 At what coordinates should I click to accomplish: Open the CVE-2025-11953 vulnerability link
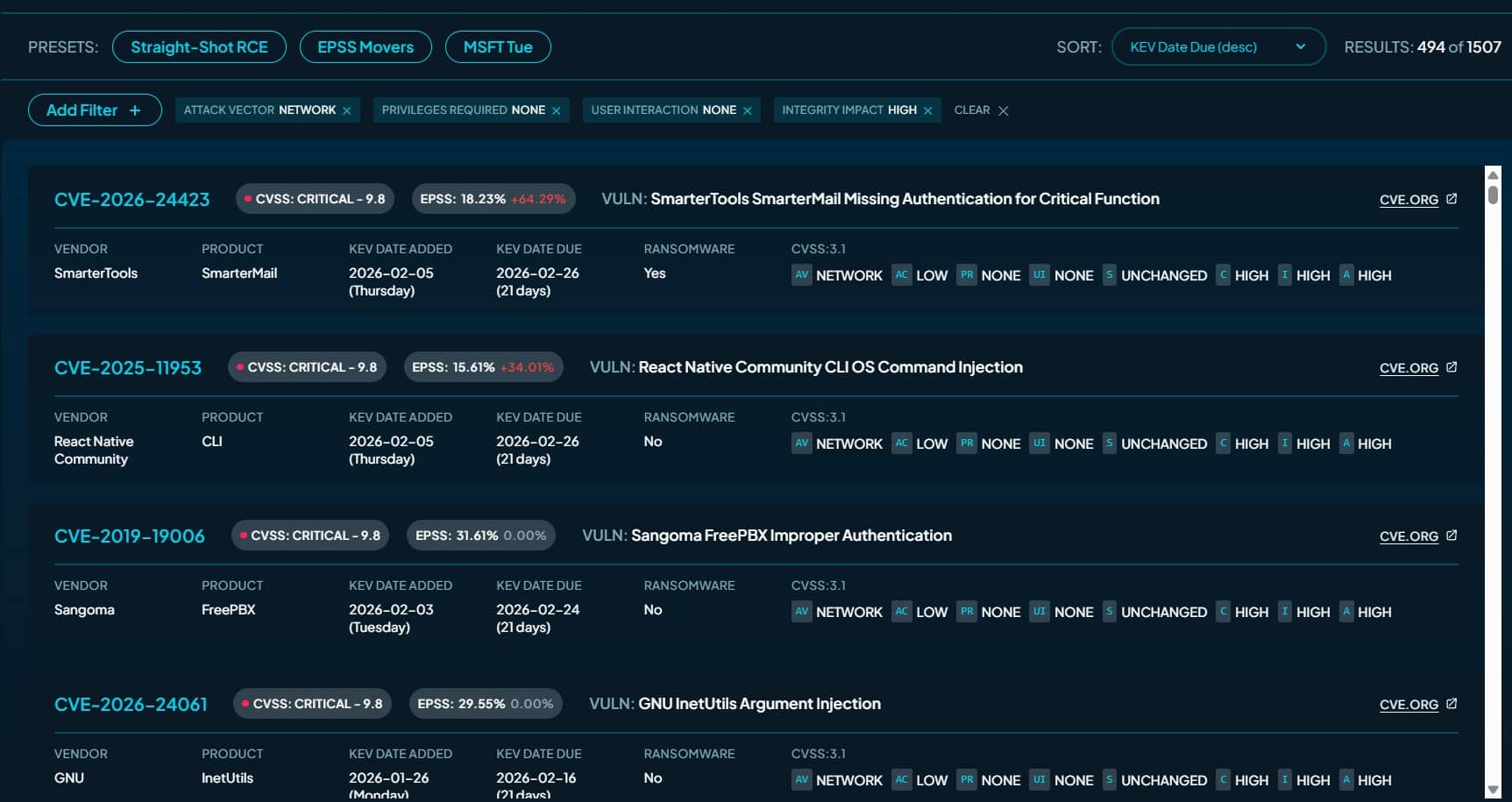127,367
